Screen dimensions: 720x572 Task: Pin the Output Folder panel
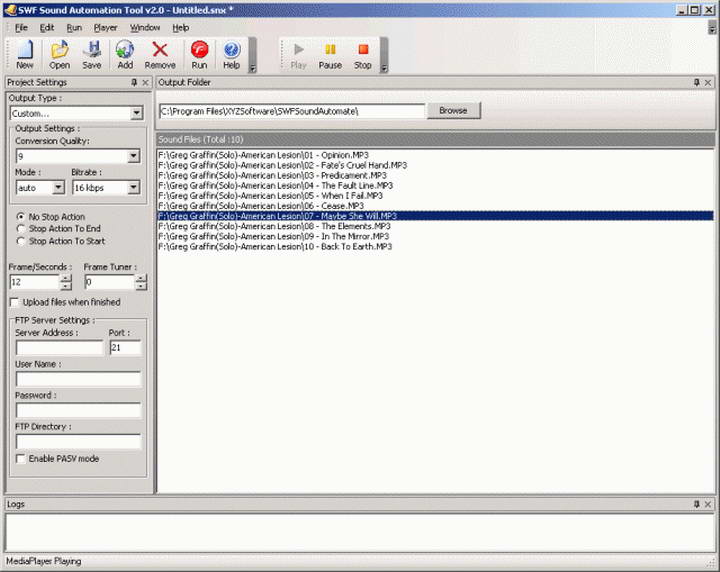697,82
